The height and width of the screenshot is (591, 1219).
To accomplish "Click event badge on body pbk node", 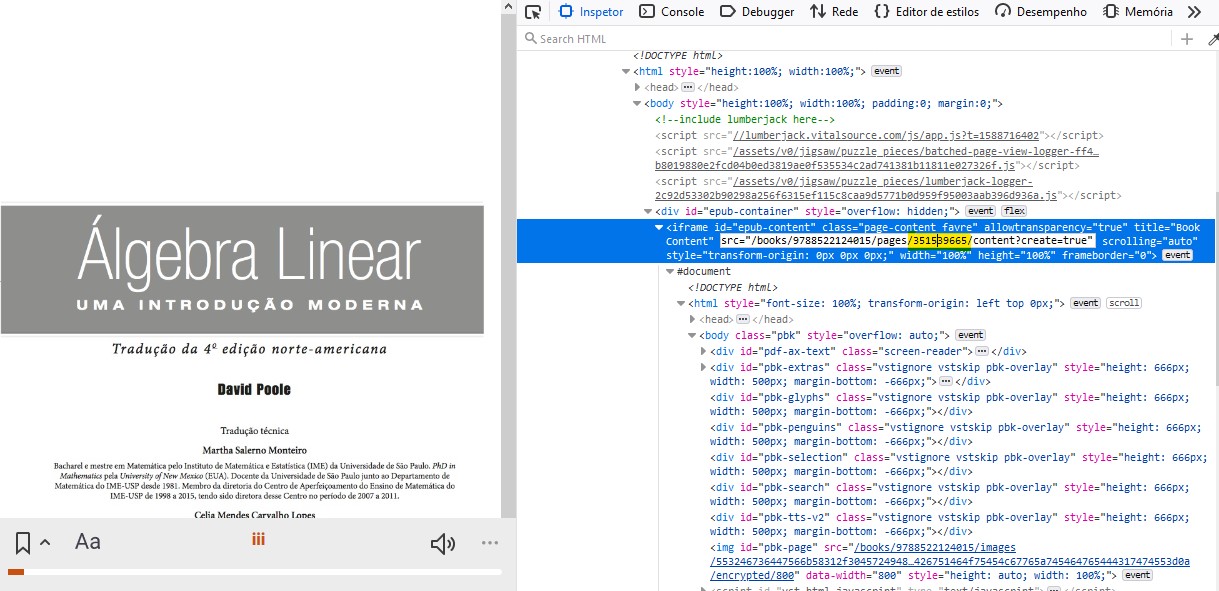I will pyautogui.click(x=970, y=335).
